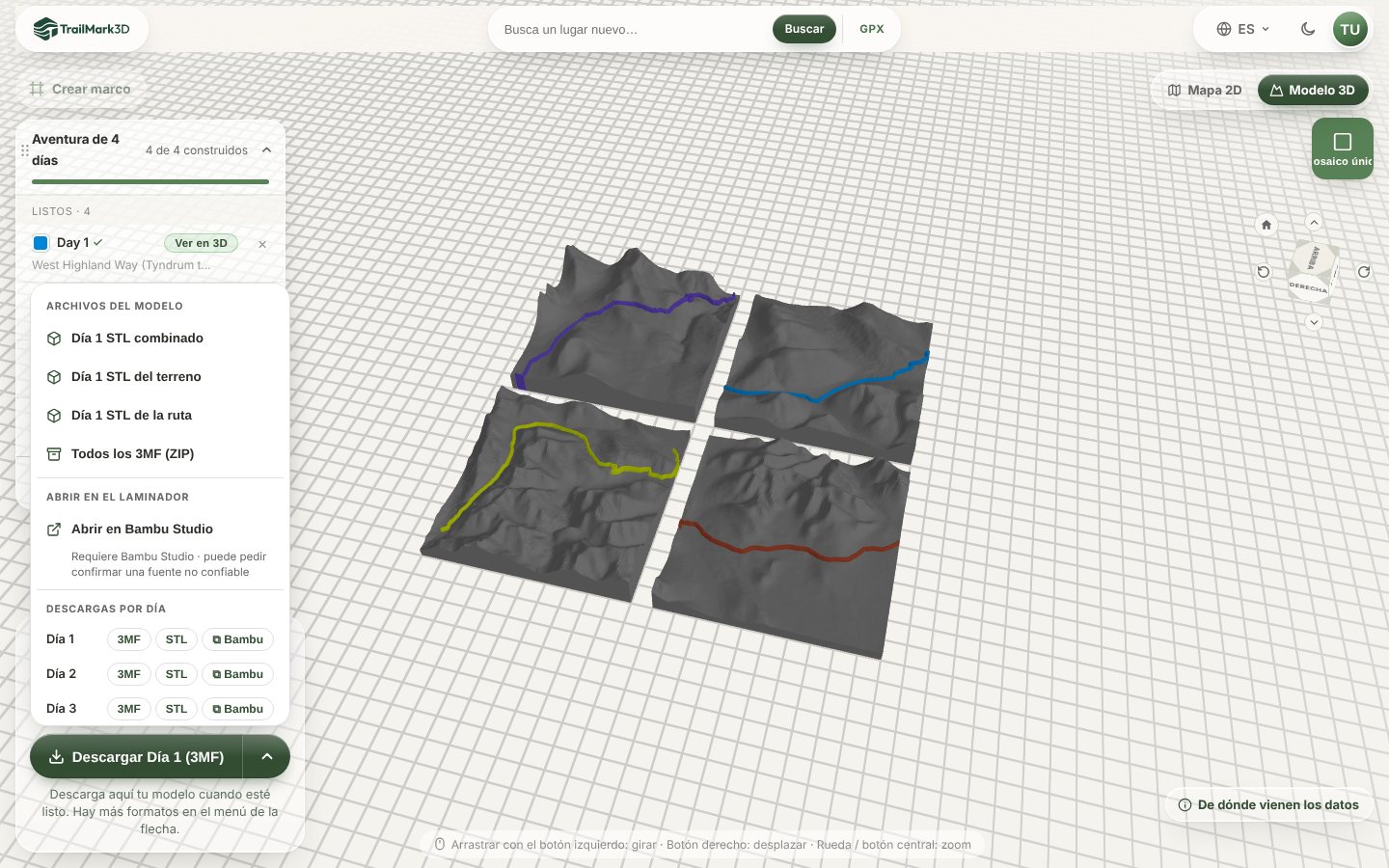Collapse the Aventura de 4 días panel
This screenshot has width=1389, height=868.
[x=267, y=150]
